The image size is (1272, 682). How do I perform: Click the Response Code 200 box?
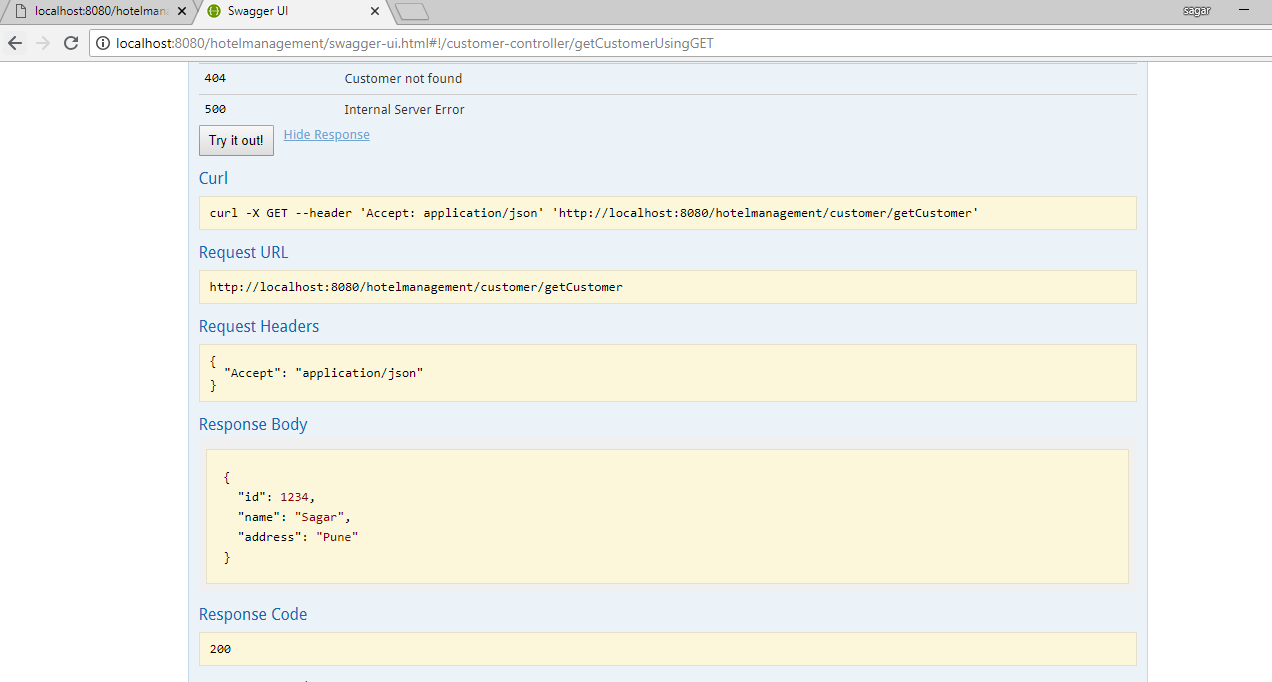(x=667, y=649)
